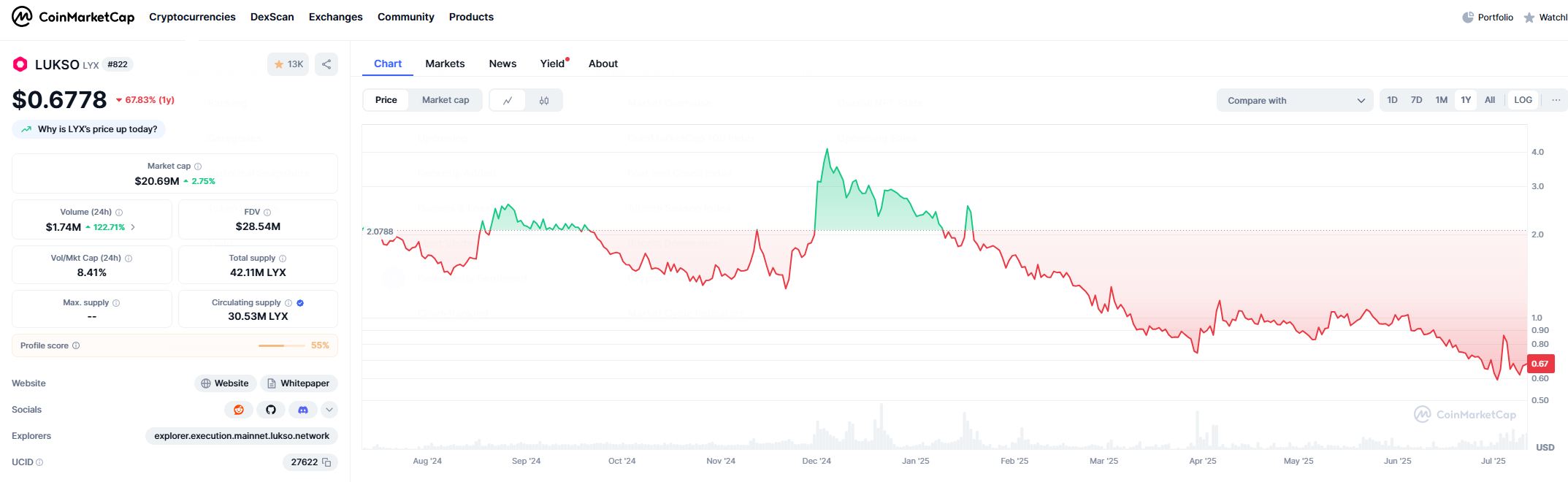Open the chart more options (three dots) menu
The image size is (1568, 482).
[x=1556, y=100]
